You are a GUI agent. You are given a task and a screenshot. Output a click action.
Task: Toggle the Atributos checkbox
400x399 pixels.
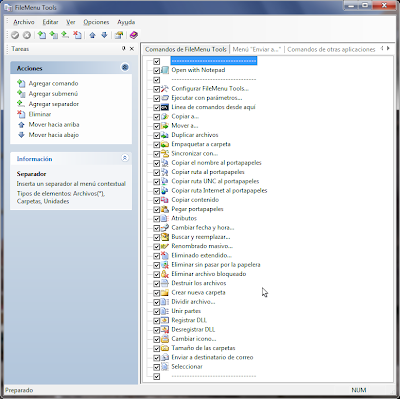[x=157, y=219]
